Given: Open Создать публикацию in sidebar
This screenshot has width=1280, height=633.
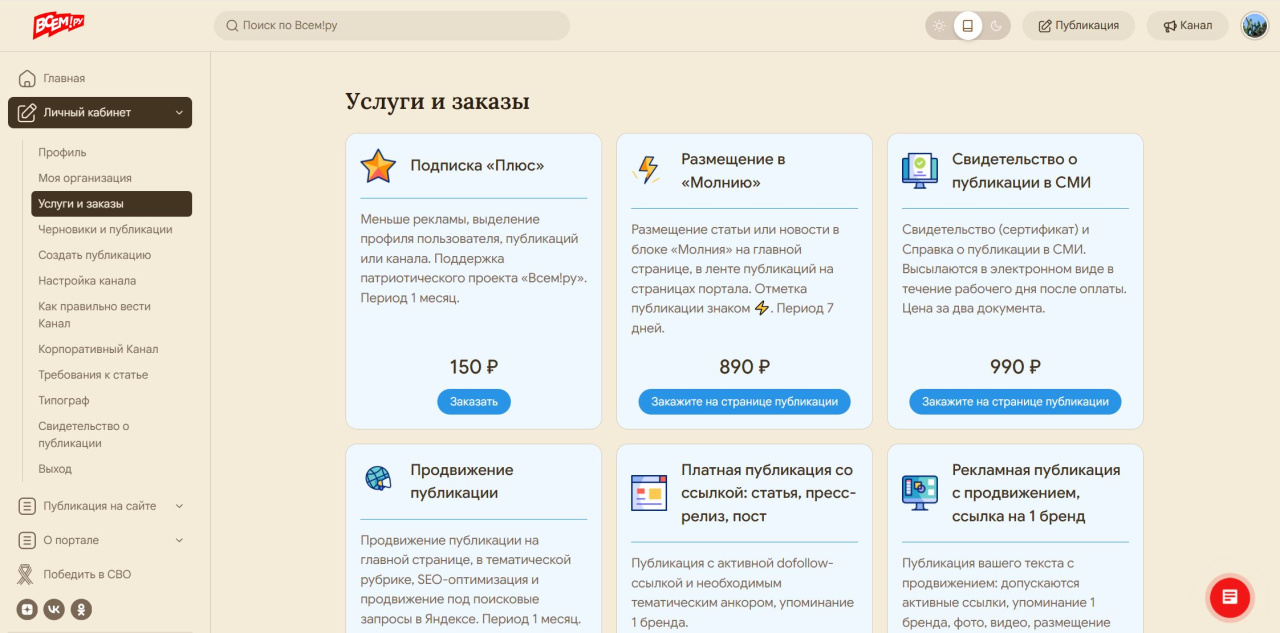Looking at the screenshot, I should click(x=94, y=255).
